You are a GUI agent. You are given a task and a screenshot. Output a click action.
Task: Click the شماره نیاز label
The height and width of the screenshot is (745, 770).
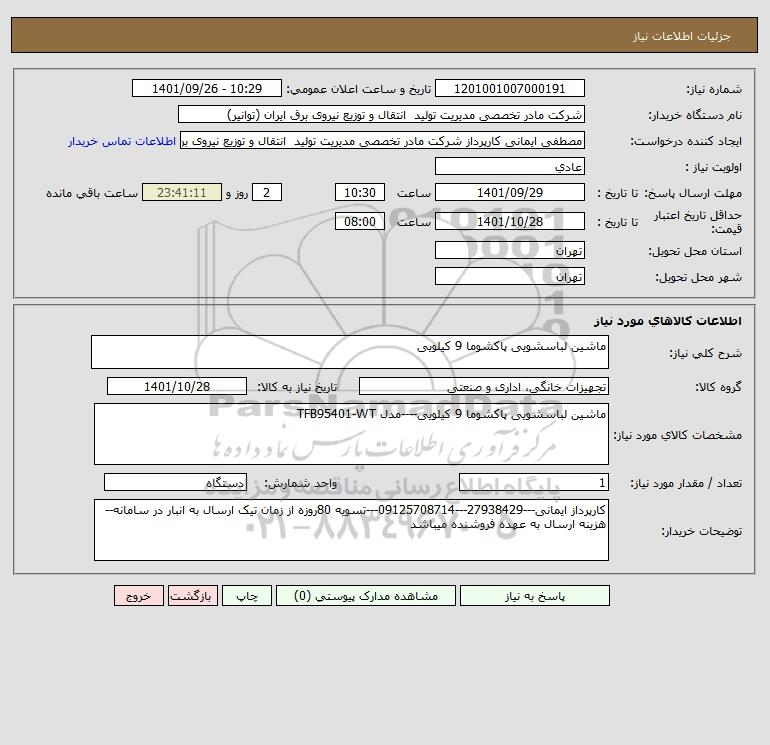714,89
